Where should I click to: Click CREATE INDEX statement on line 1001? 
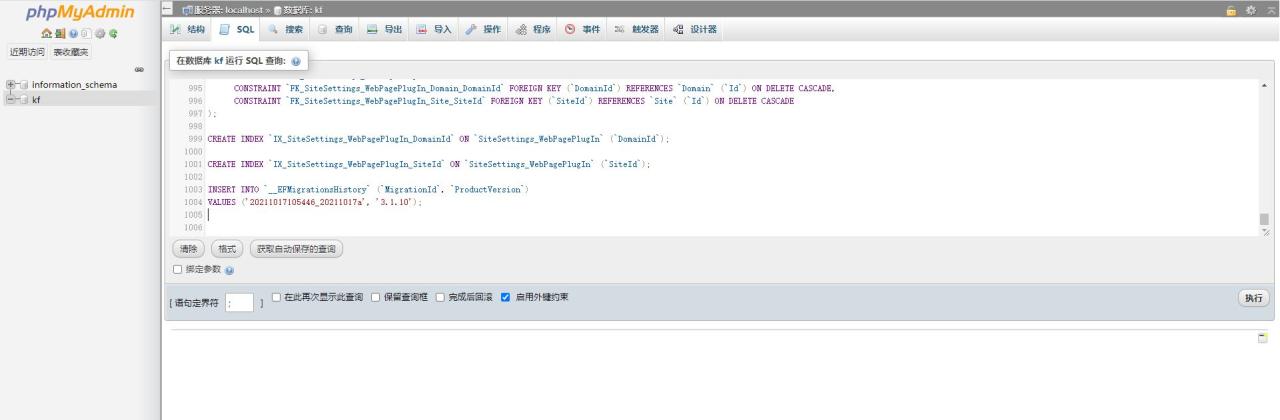(x=429, y=164)
